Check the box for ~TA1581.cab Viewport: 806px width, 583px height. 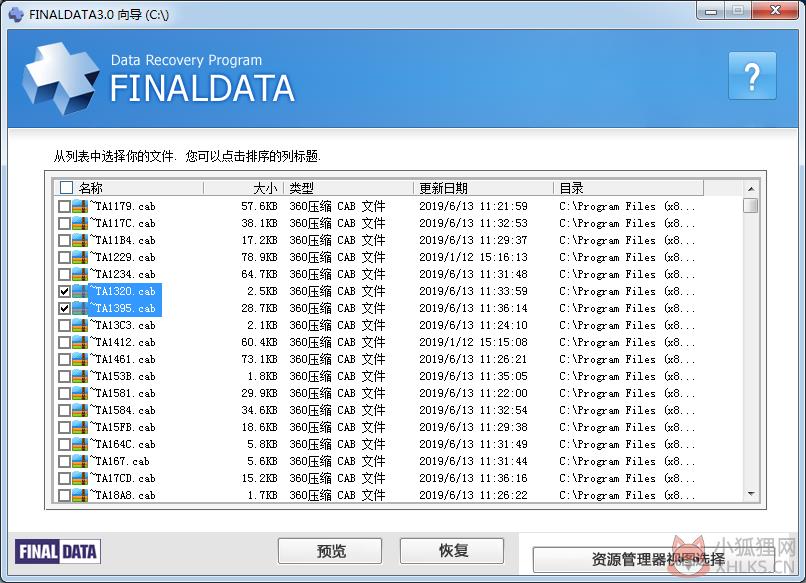64,393
